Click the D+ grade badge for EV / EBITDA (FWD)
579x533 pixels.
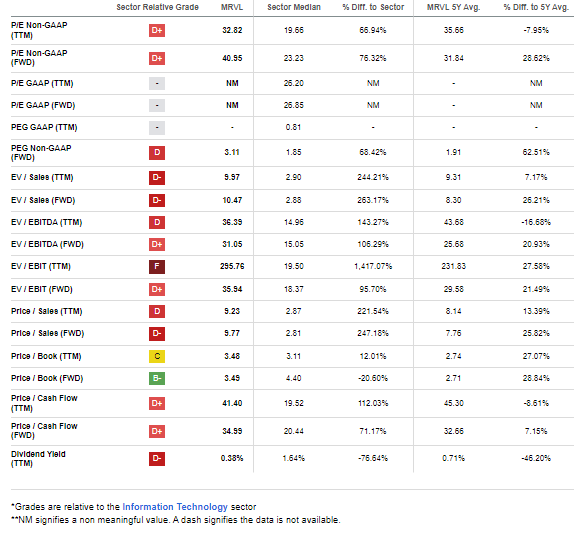(x=157, y=244)
